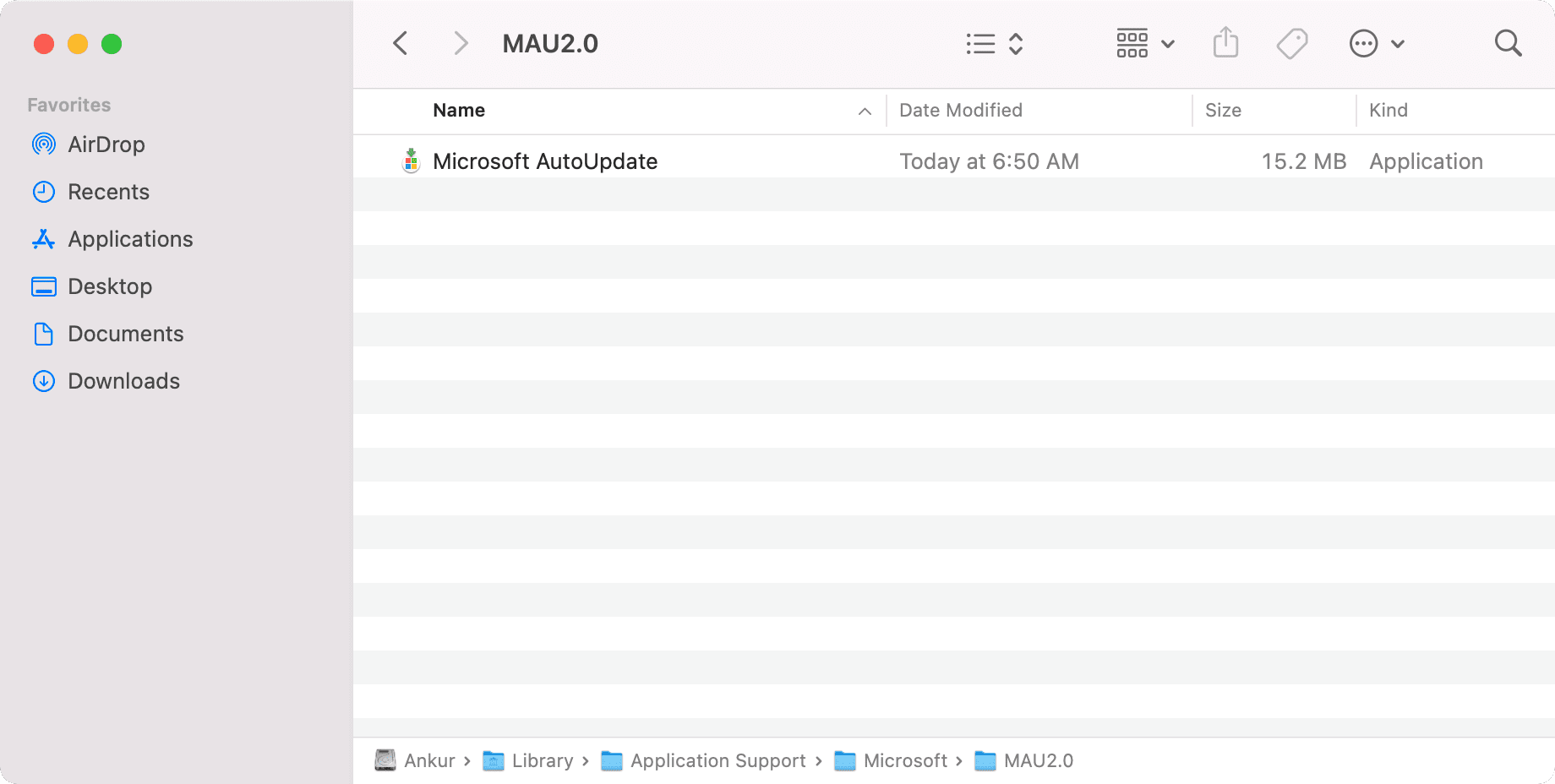Sort by Size column header
1555x784 pixels.
pos(1223,110)
